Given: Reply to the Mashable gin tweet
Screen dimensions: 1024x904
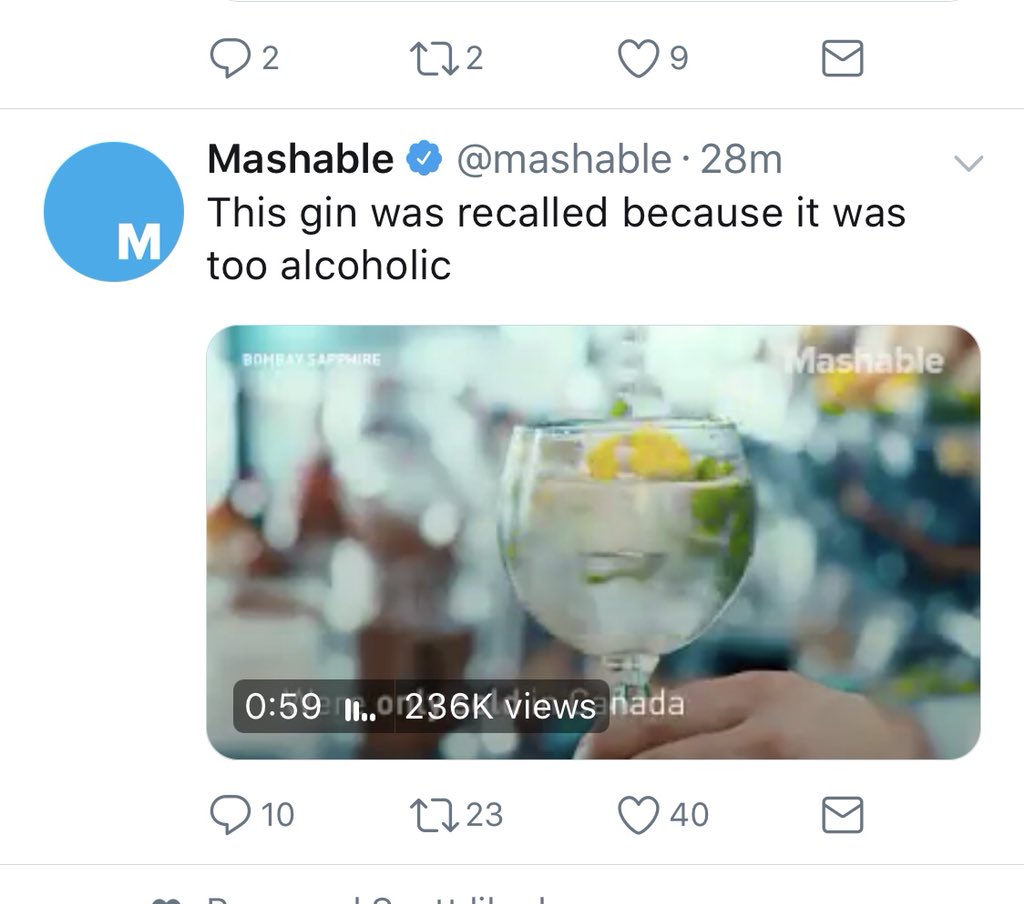Looking at the screenshot, I should click(230, 814).
